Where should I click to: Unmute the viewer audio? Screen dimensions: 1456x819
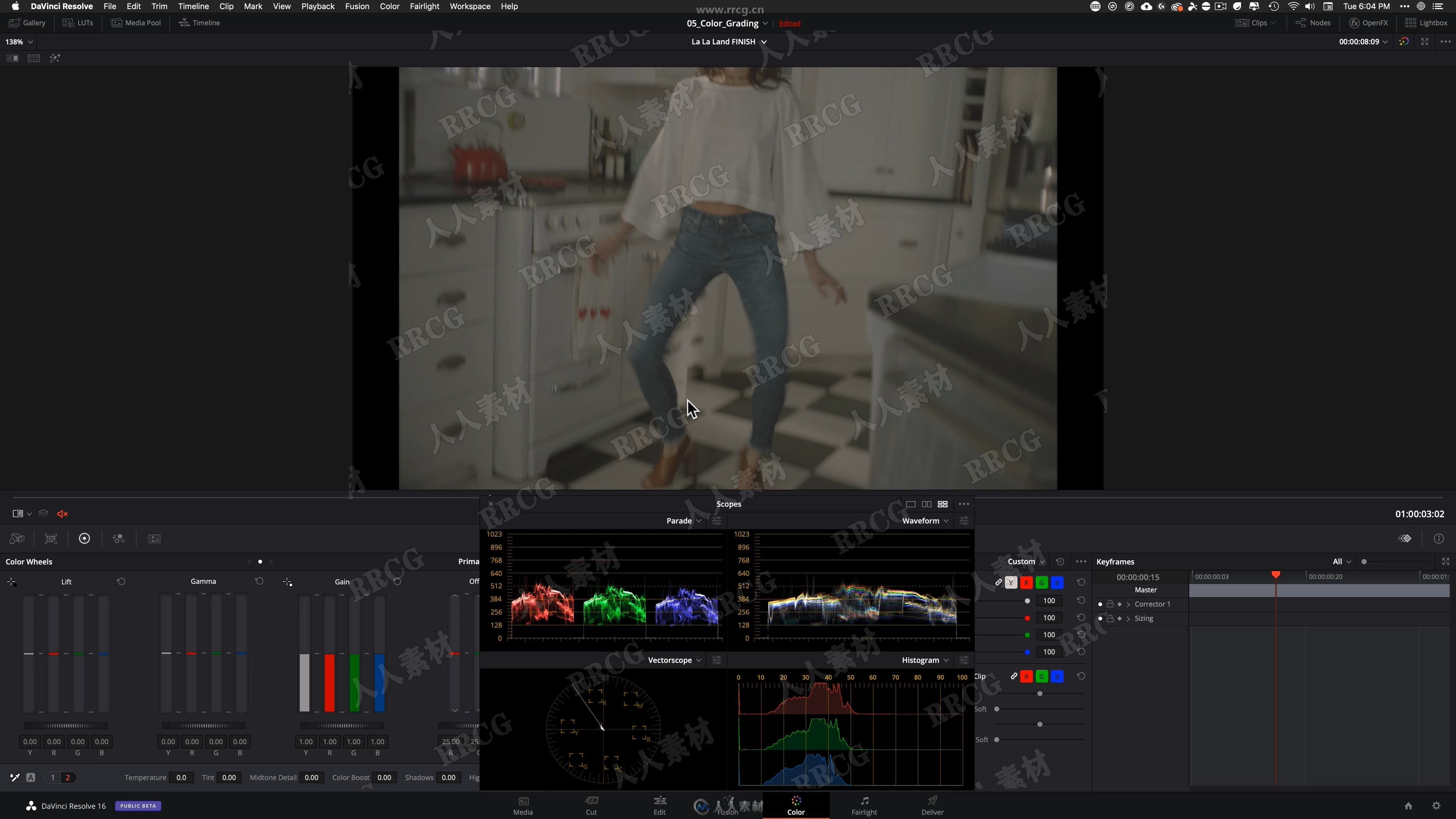63,514
